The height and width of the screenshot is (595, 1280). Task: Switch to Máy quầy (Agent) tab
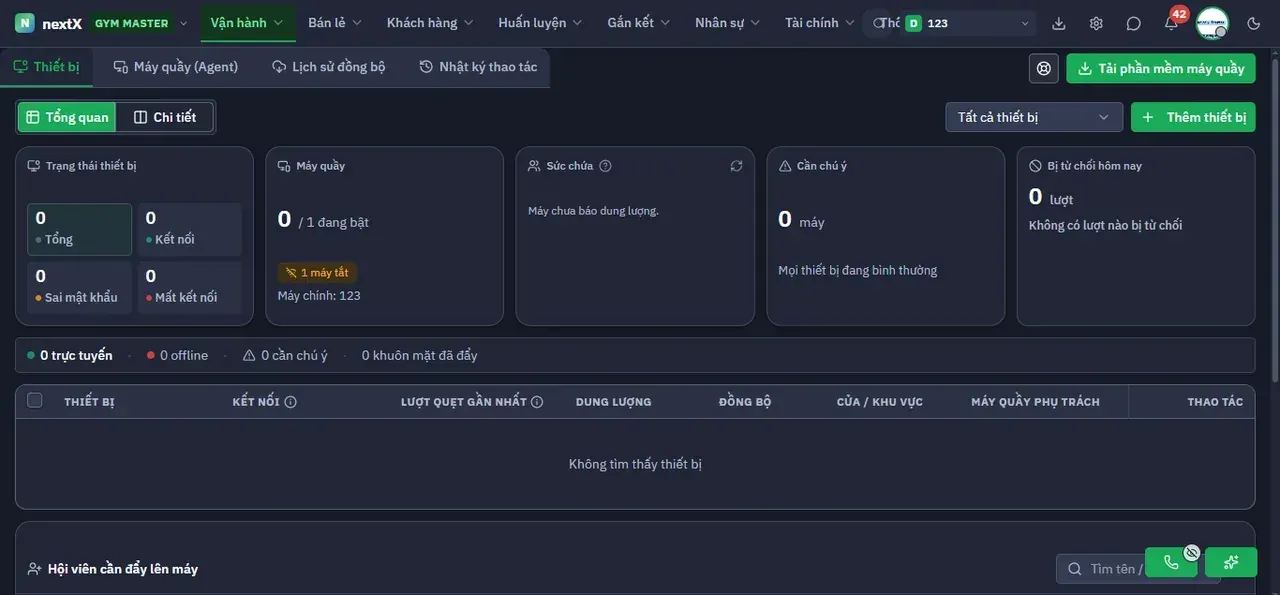click(176, 67)
